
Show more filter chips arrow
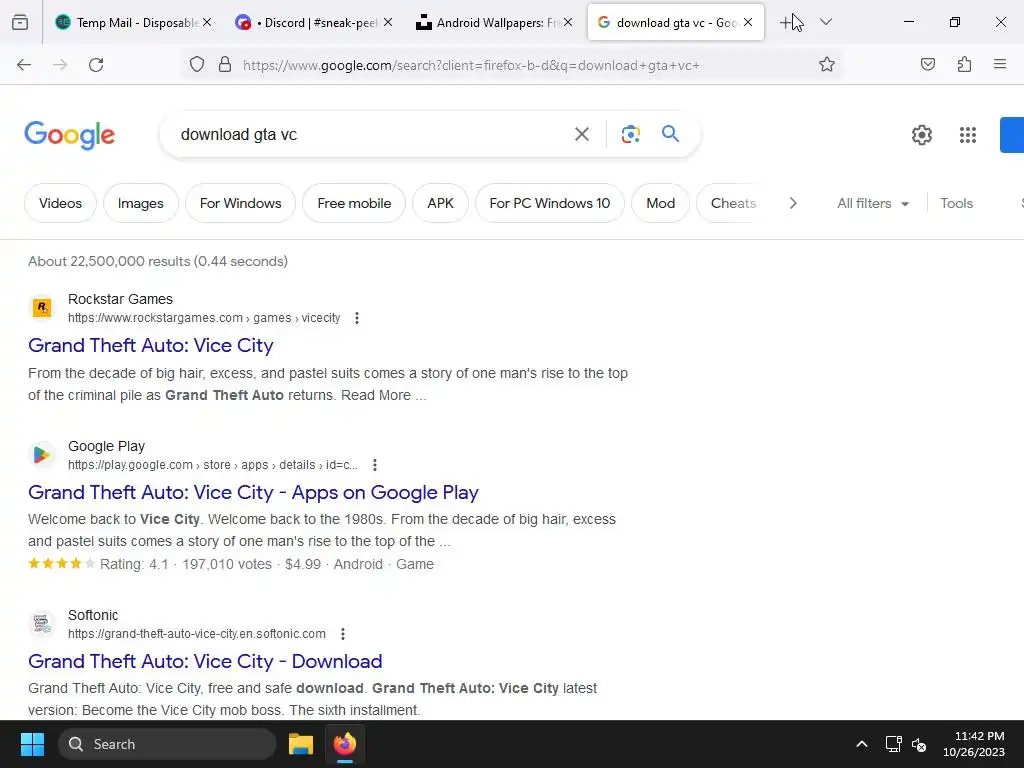click(793, 203)
